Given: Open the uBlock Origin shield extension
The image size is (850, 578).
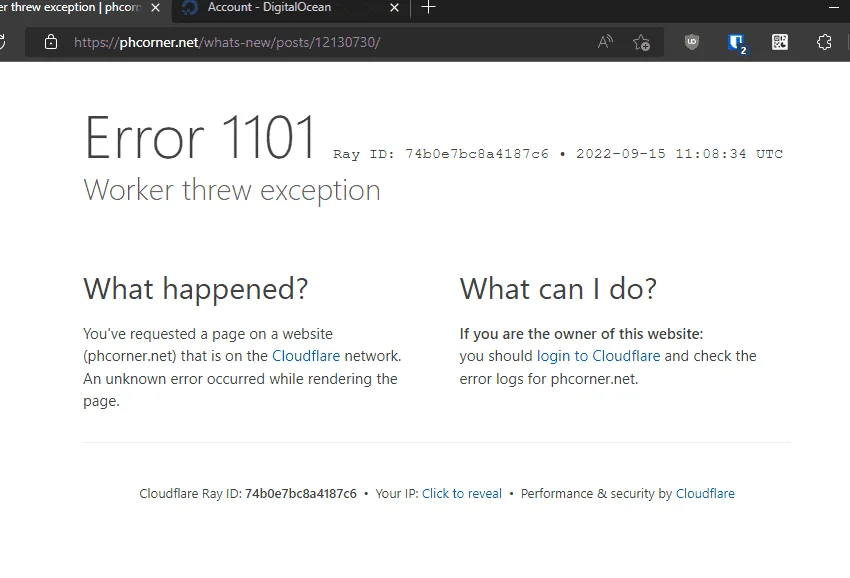Looking at the screenshot, I should pos(692,42).
